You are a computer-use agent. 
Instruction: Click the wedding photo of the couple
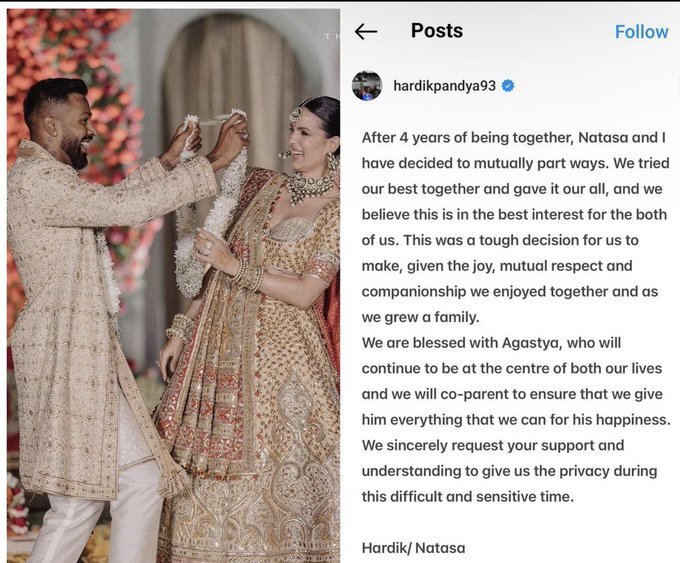[173, 285]
